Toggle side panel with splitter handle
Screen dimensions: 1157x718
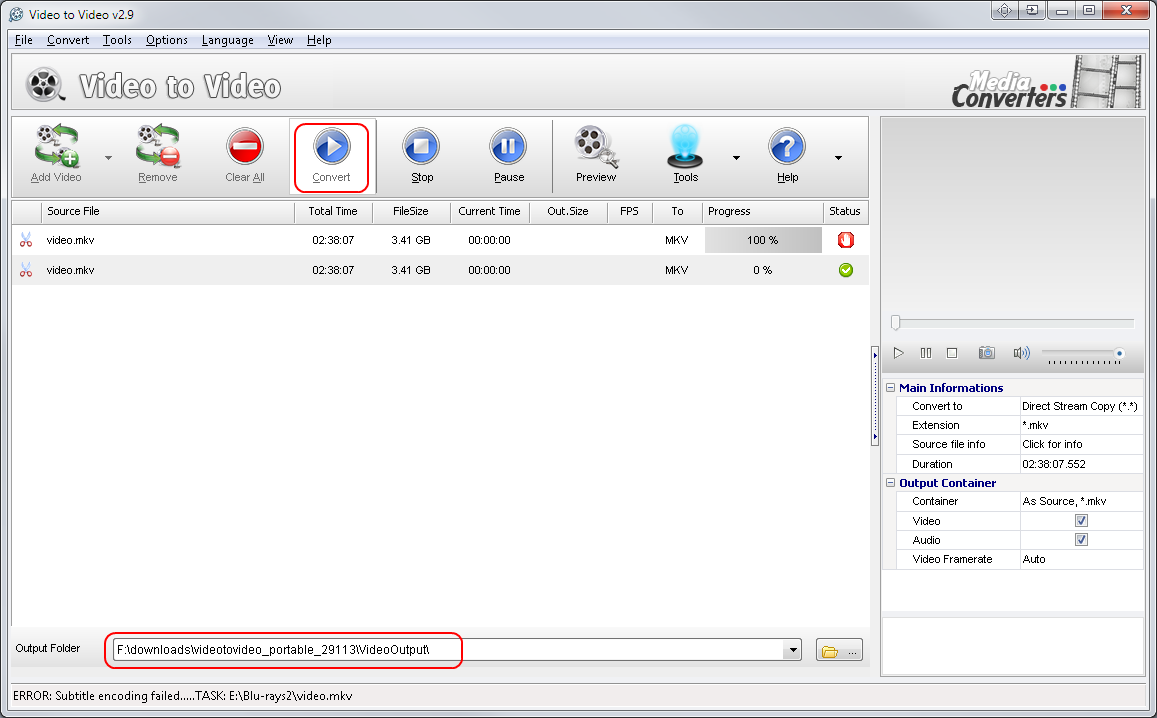pos(875,396)
